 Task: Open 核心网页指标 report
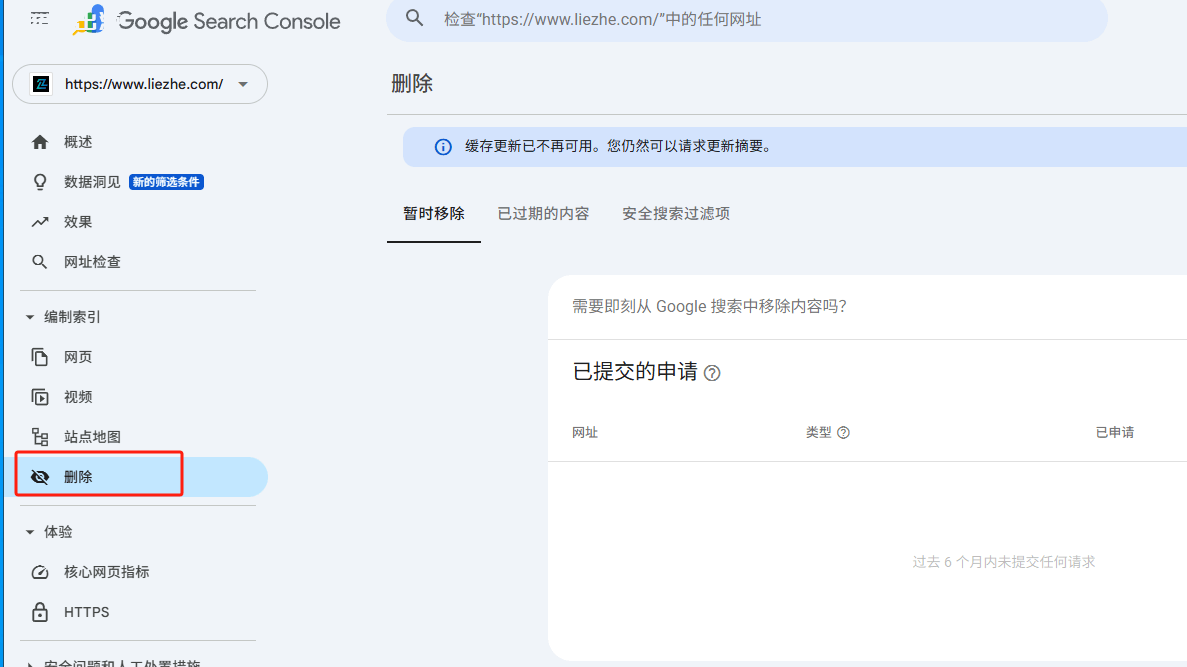click(106, 572)
